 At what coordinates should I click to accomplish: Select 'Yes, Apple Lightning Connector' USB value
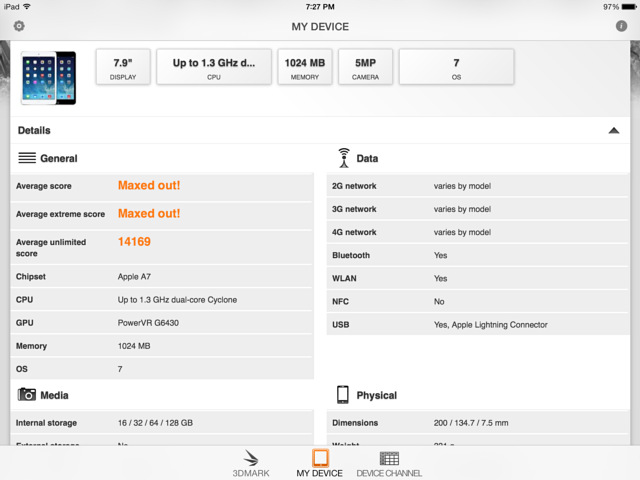tap(491, 325)
